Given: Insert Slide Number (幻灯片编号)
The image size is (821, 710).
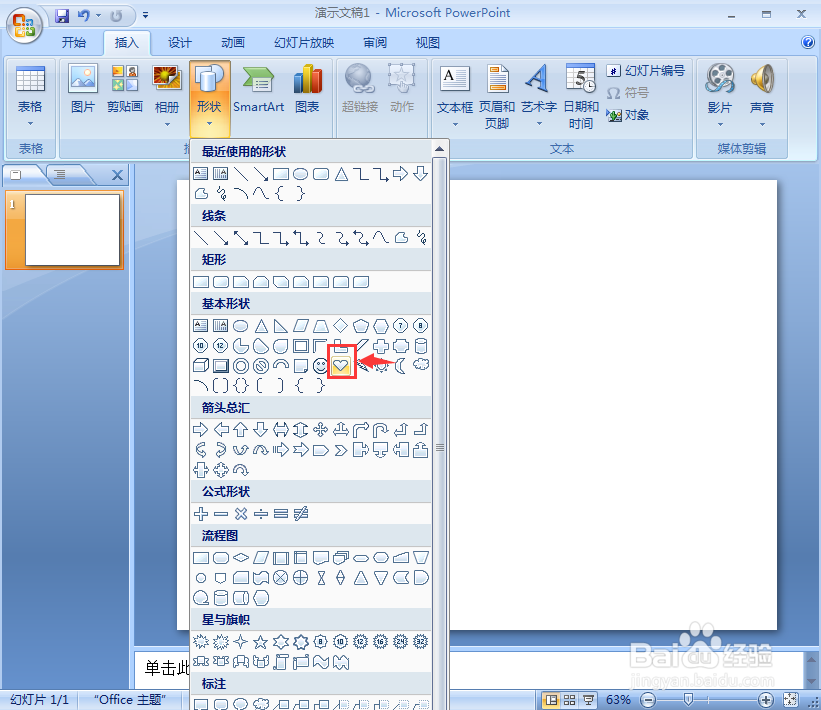Looking at the screenshot, I should [646, 71].
